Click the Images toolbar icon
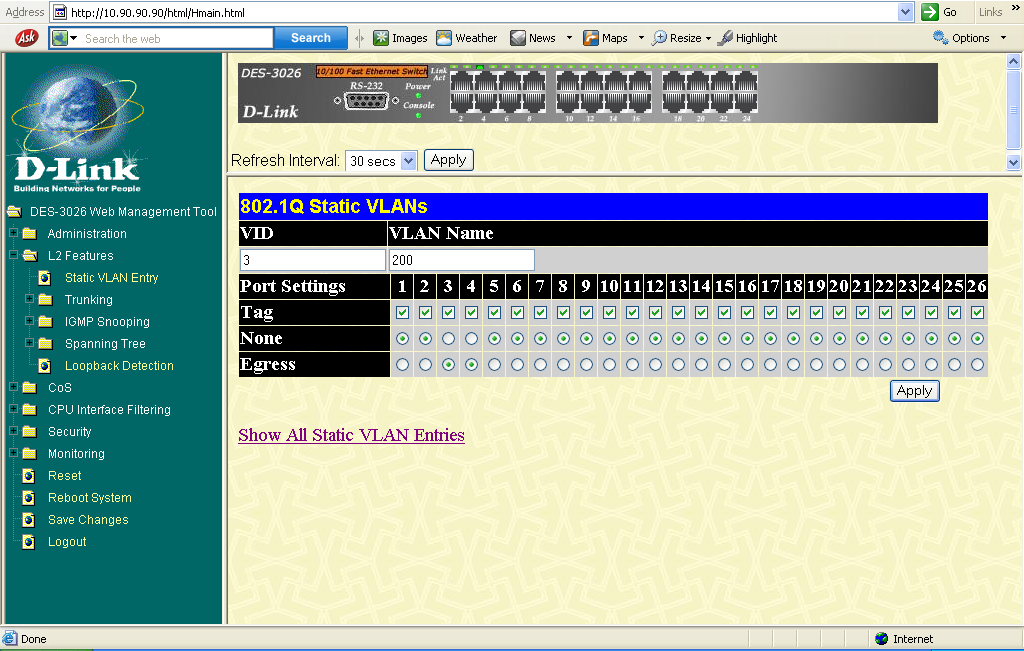 pyautogui.click(x=381, y=38)
